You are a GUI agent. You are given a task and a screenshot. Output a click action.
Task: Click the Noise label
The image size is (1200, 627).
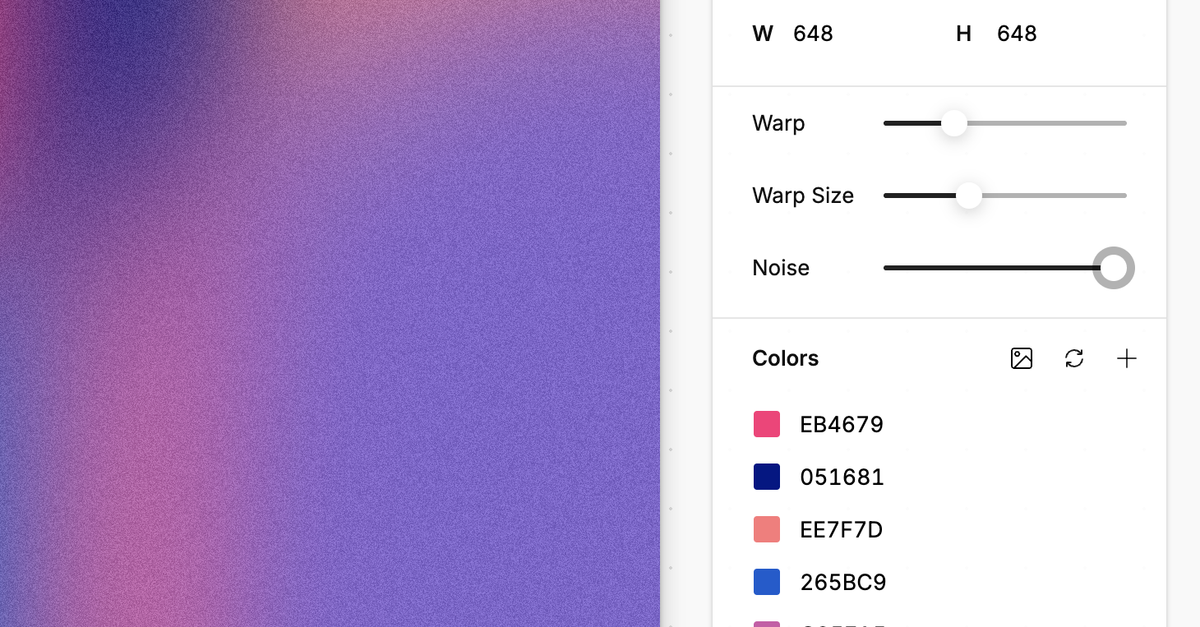pyautogui.click(x=781, y=268)
